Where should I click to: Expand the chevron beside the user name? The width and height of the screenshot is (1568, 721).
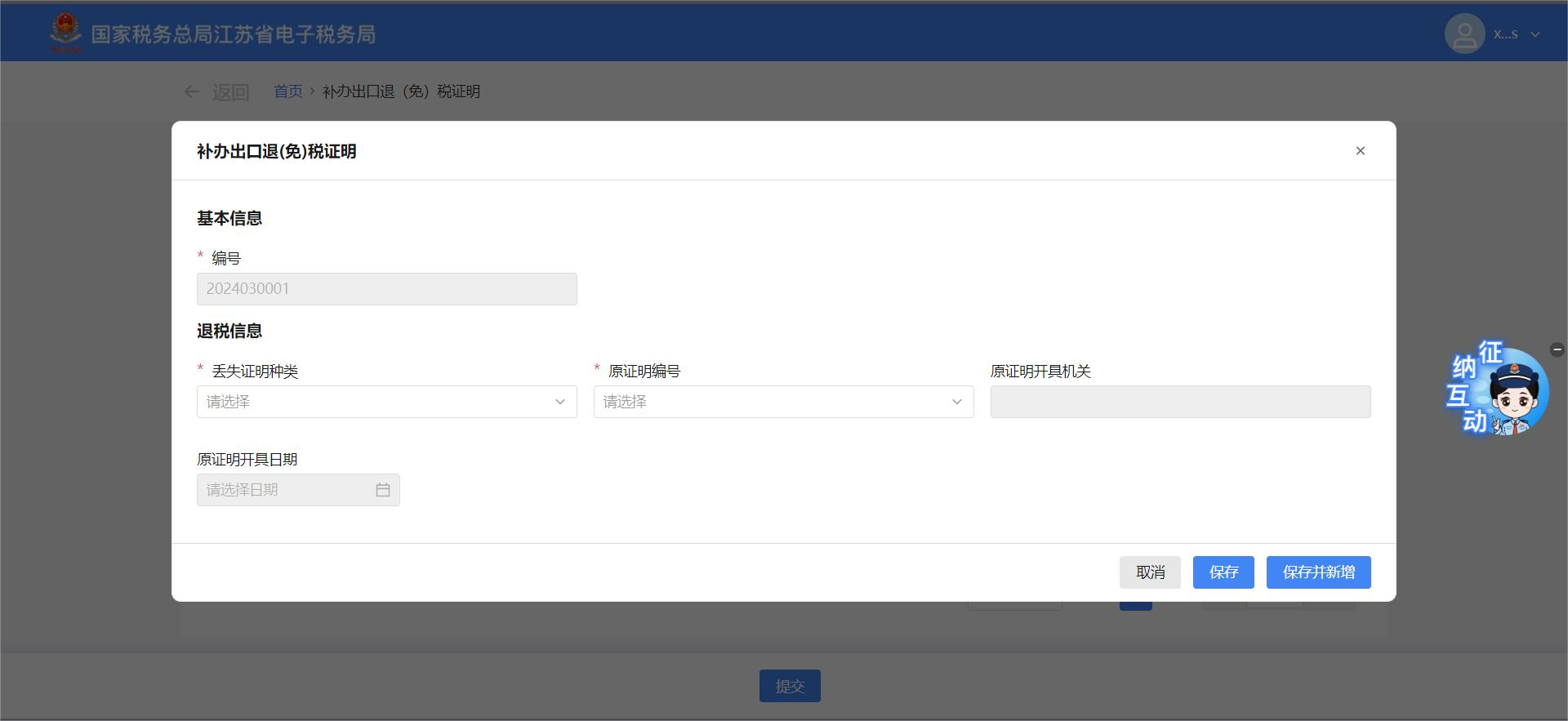point(1535,34)
